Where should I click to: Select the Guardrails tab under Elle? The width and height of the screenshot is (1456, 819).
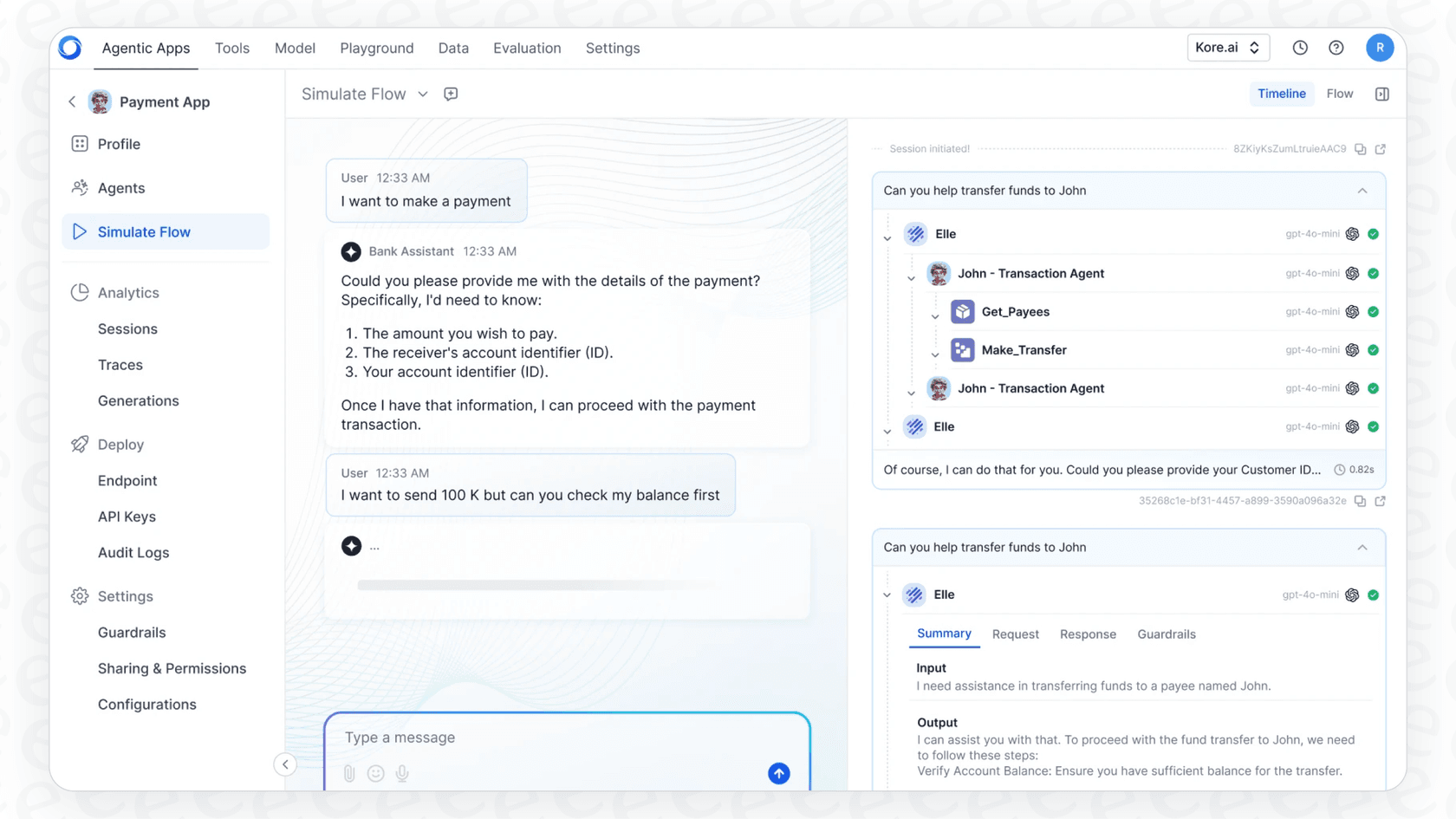(1166, 634)
